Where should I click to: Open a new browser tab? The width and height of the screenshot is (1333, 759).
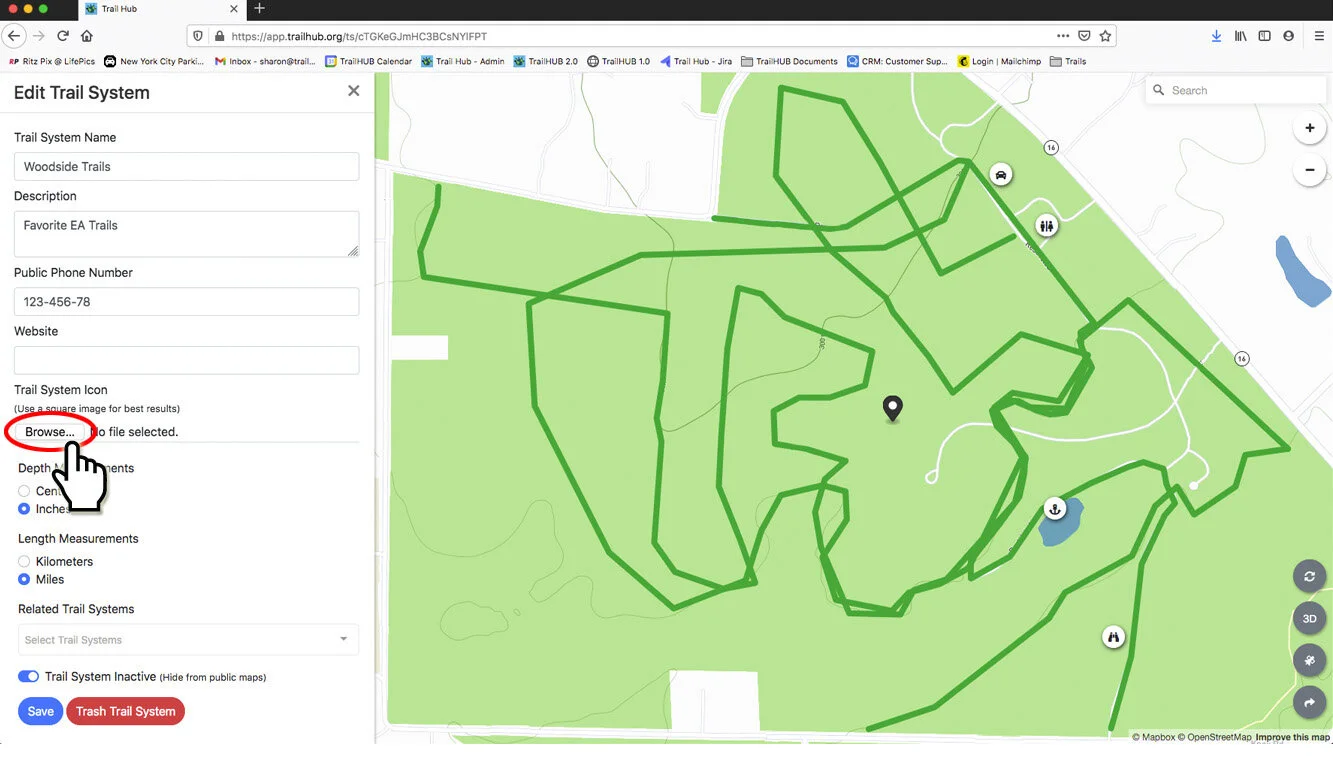point(259,9)
